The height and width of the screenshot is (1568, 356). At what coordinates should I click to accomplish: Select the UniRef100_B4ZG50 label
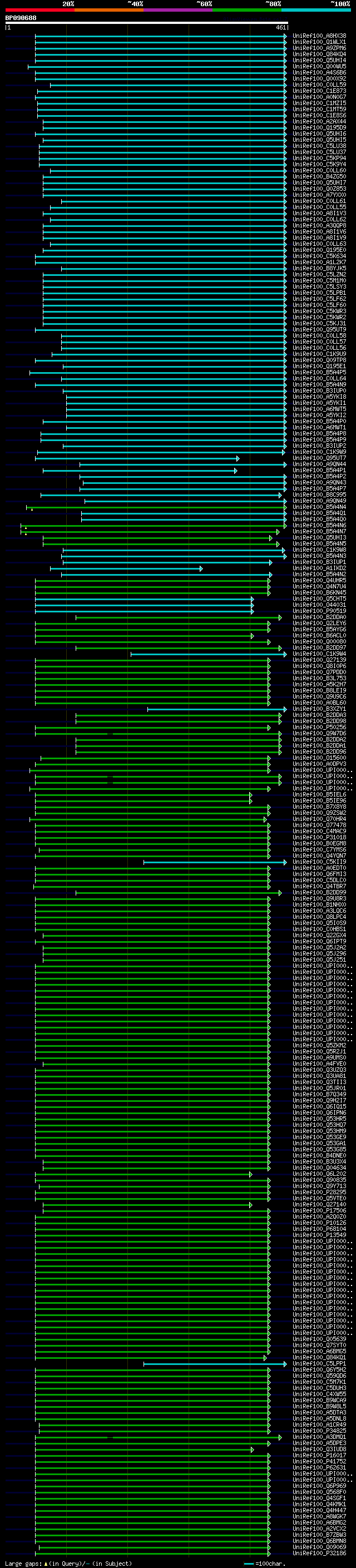tap(319, 176)
